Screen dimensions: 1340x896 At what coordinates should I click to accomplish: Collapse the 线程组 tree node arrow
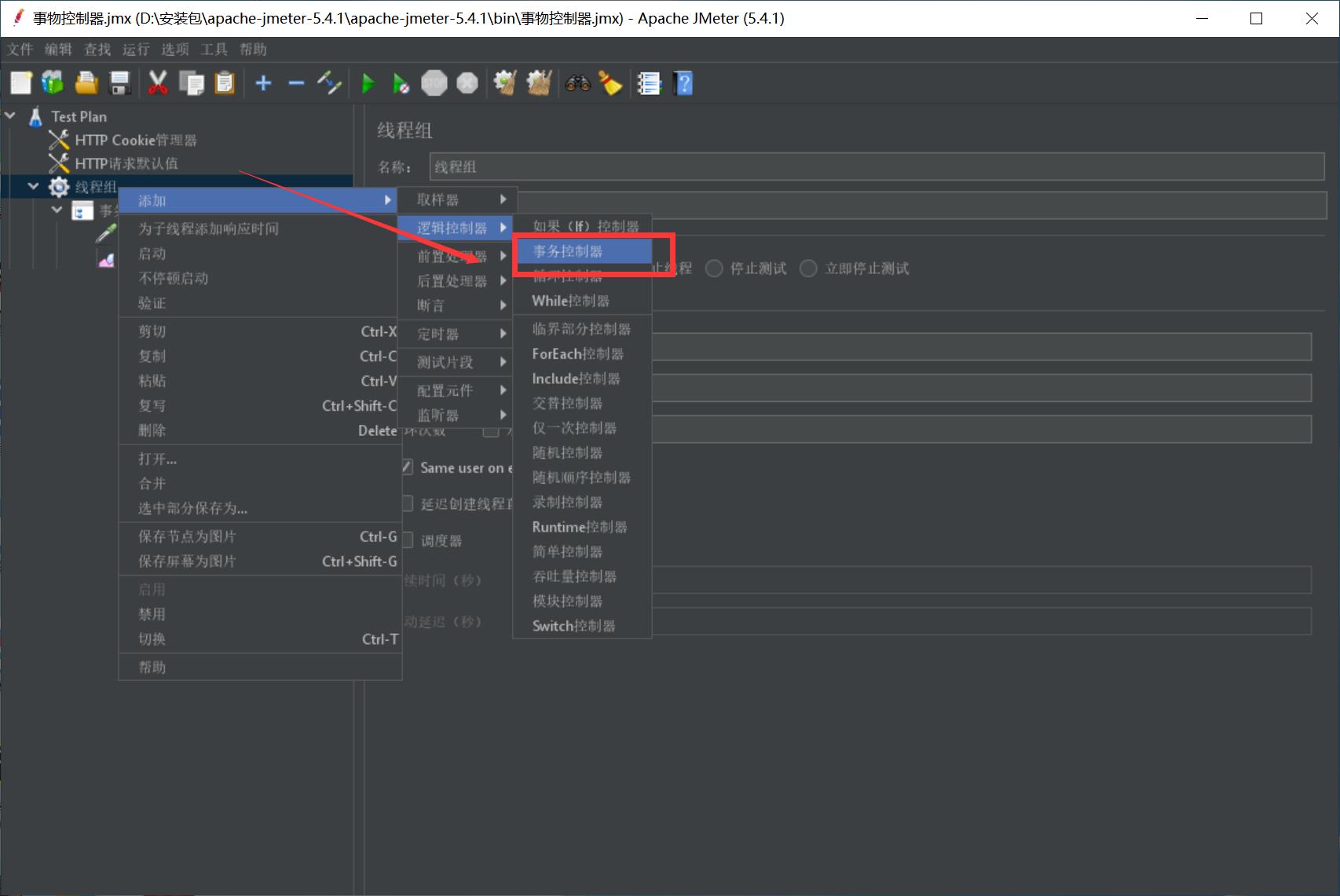(x=33, y=187)
